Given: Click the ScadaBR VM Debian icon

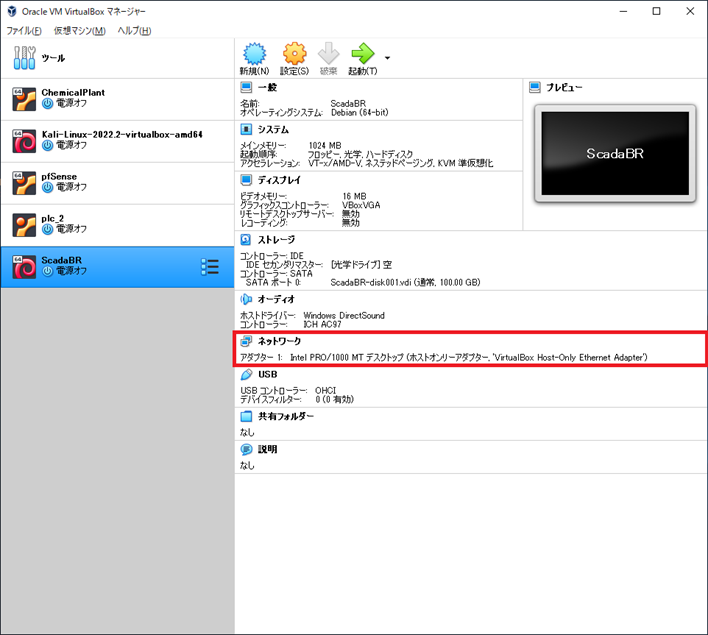Looking at the screenshot, I should coord(24,267).
